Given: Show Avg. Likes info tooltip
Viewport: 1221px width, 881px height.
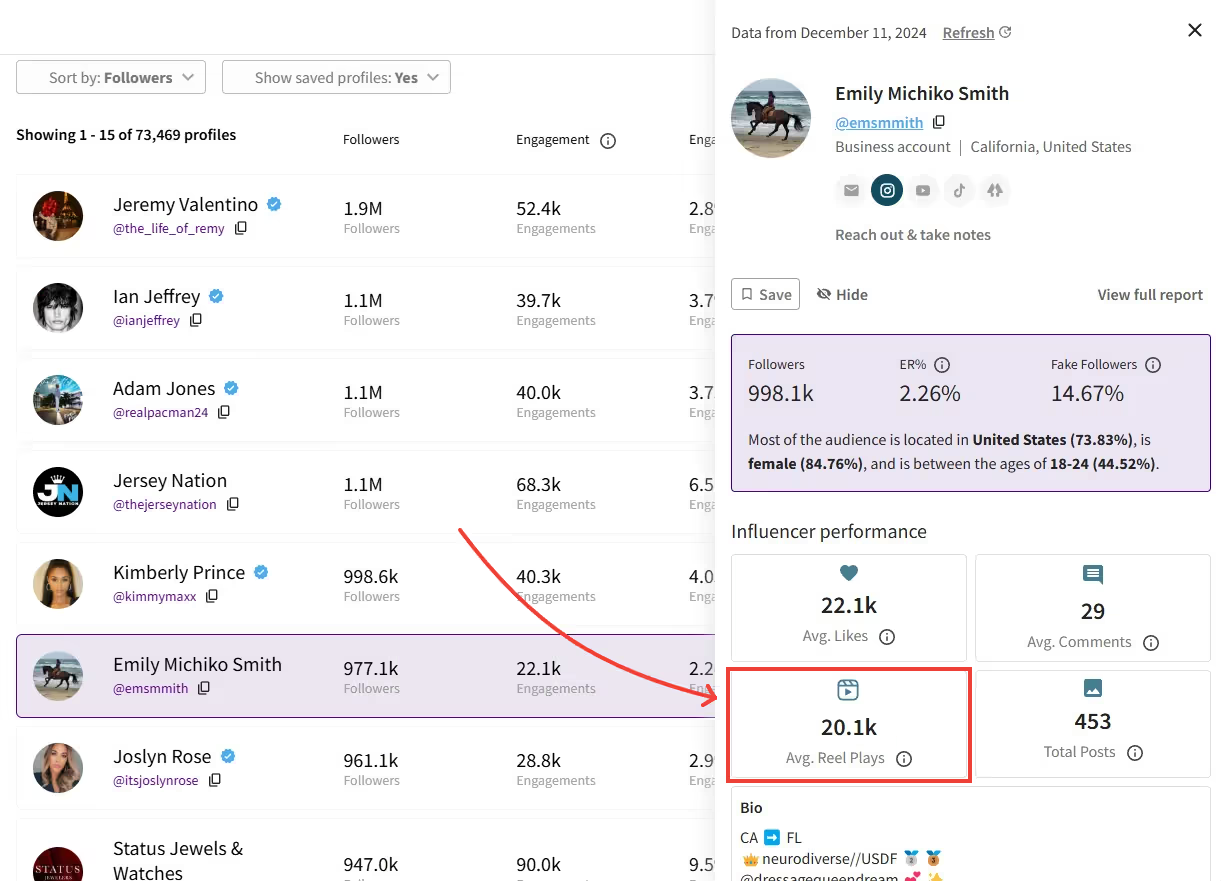Looking at the screenshot, I should coord(887,637).
